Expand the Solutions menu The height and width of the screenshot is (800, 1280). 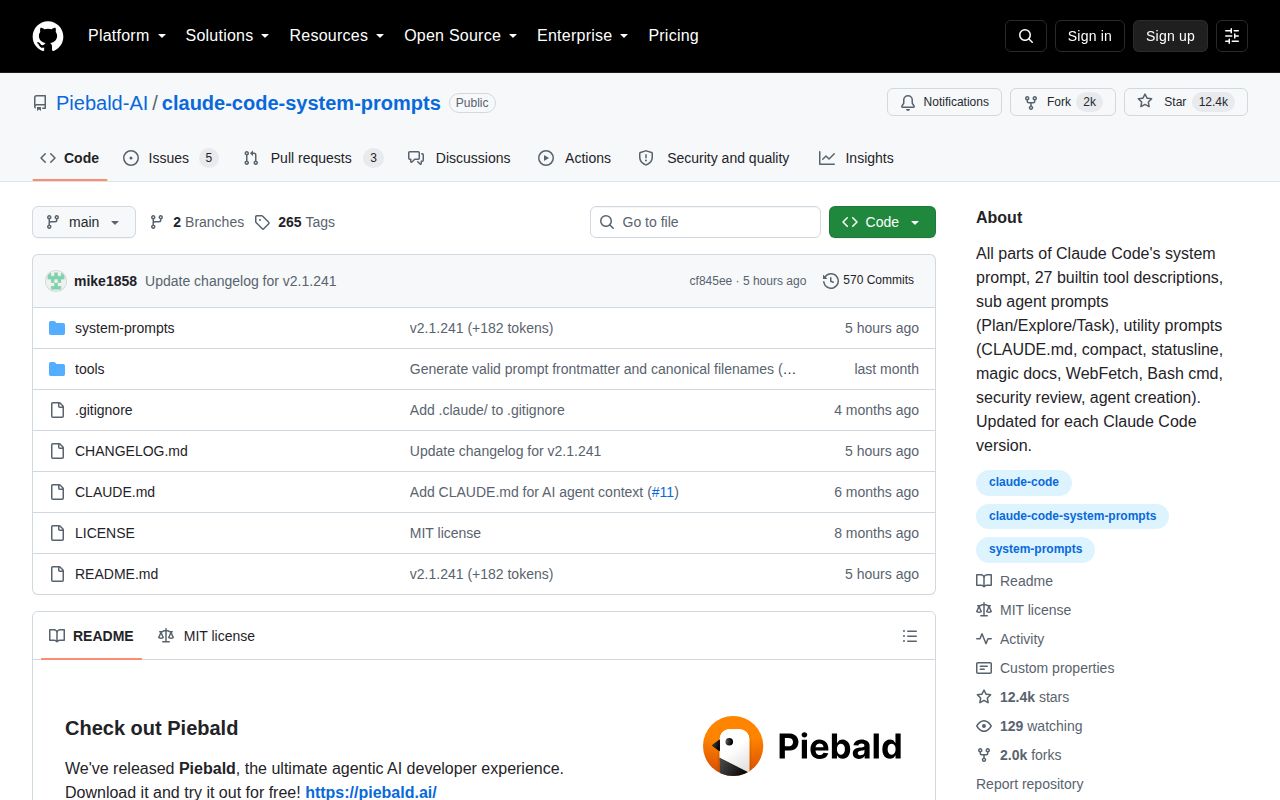click(228, 36)
